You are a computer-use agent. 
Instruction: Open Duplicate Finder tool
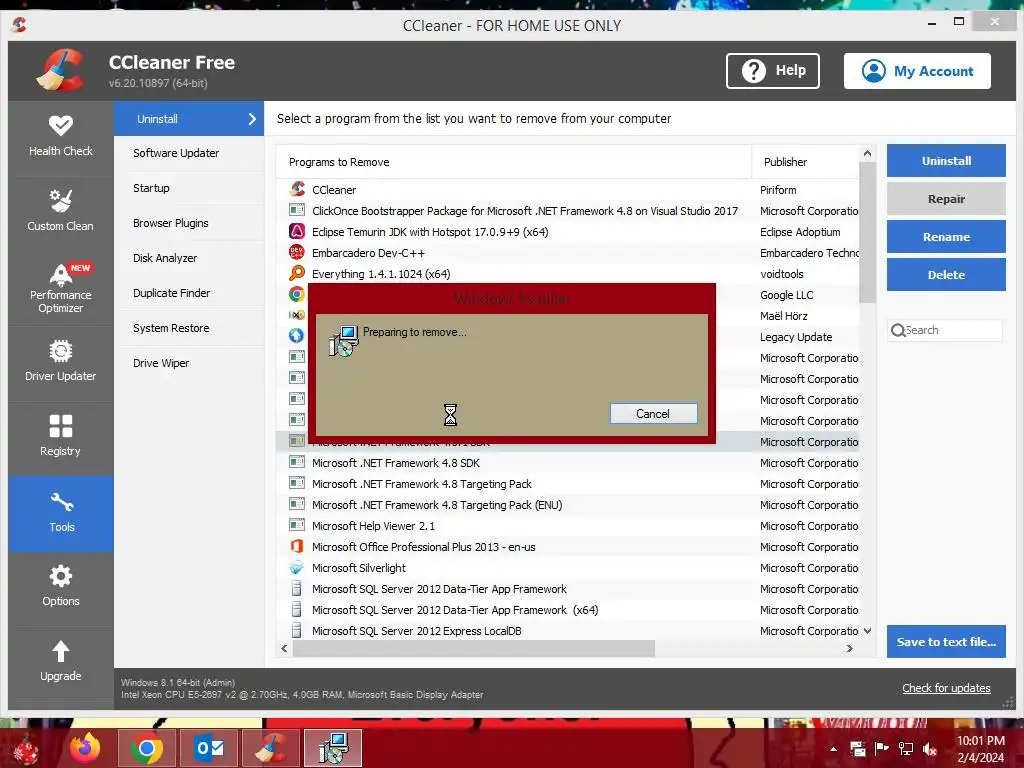(189, 293)
